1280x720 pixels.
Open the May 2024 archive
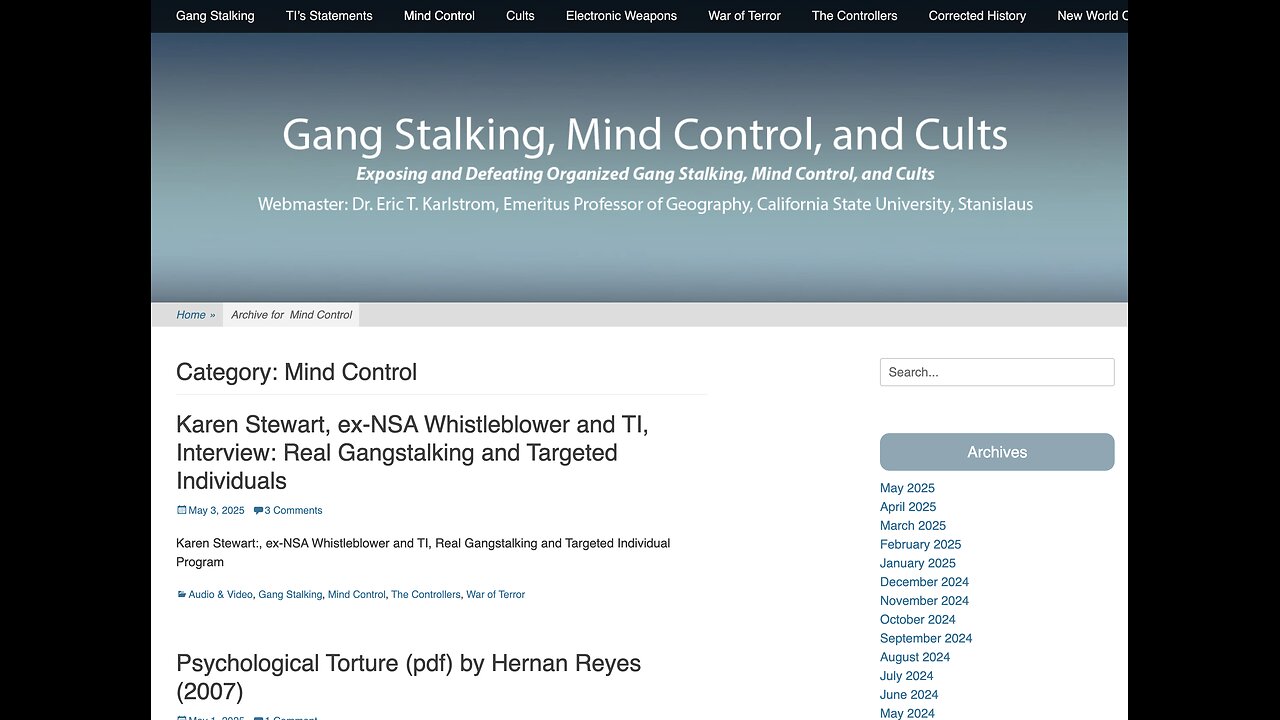[x=907, y=713]
